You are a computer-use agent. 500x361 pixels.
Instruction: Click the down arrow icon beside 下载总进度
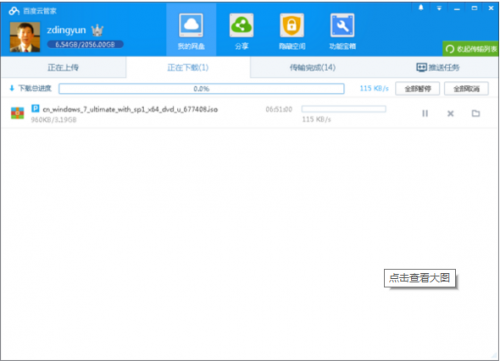[x=12, y=88]
